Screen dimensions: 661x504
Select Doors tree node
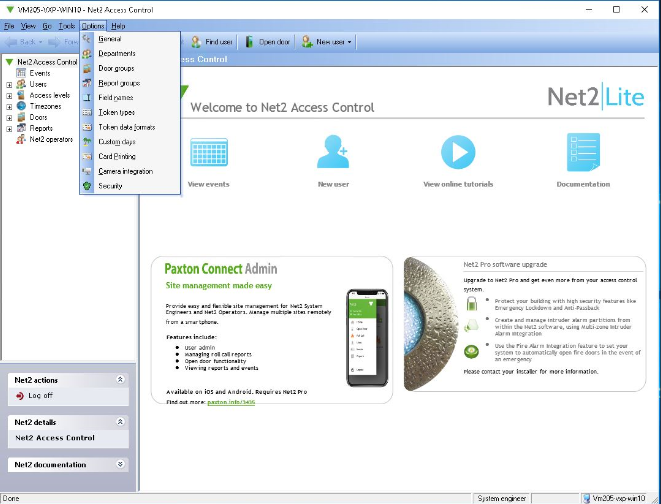(x=38, y=117)
